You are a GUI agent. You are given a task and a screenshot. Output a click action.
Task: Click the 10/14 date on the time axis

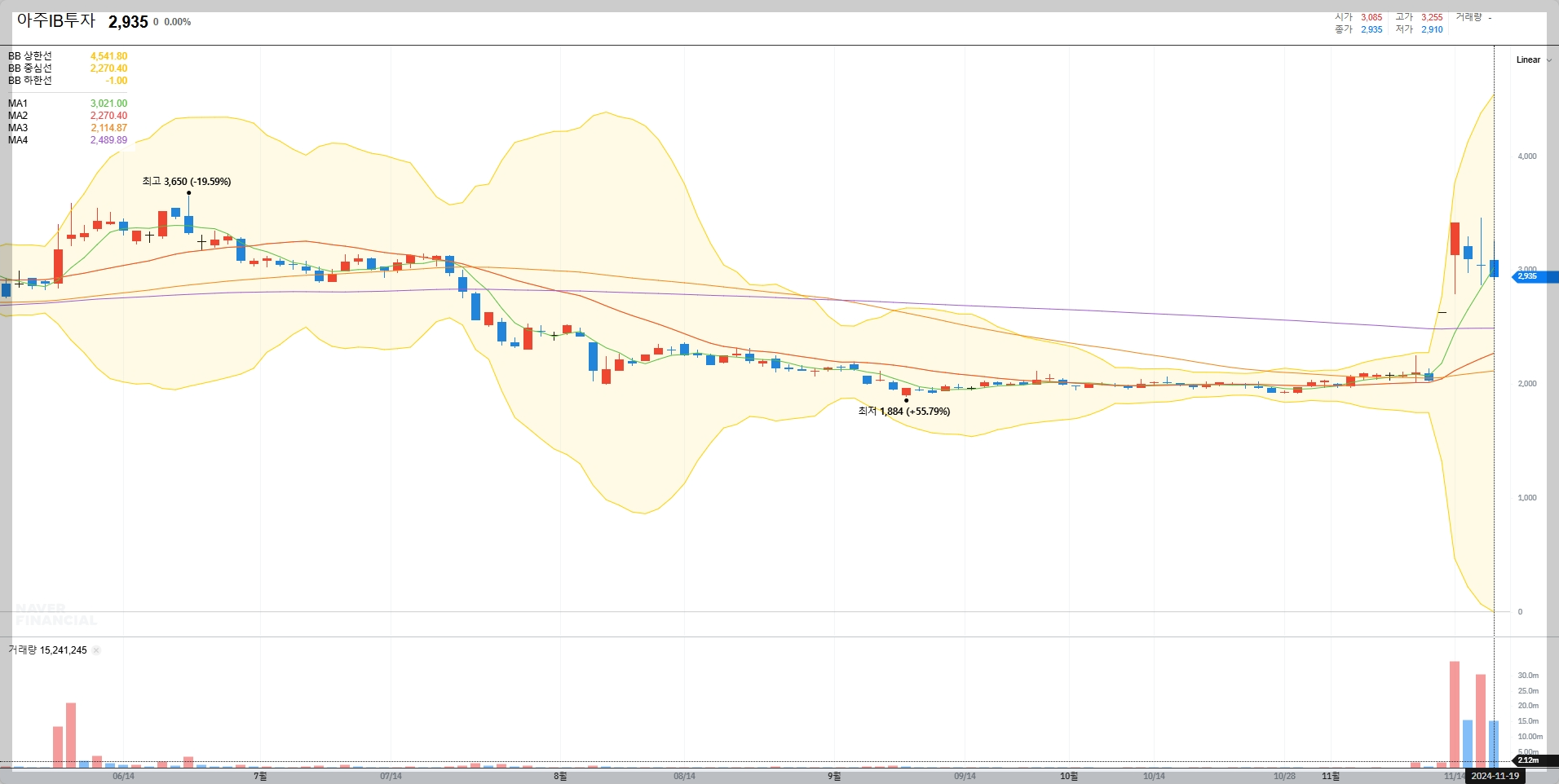1154,777
